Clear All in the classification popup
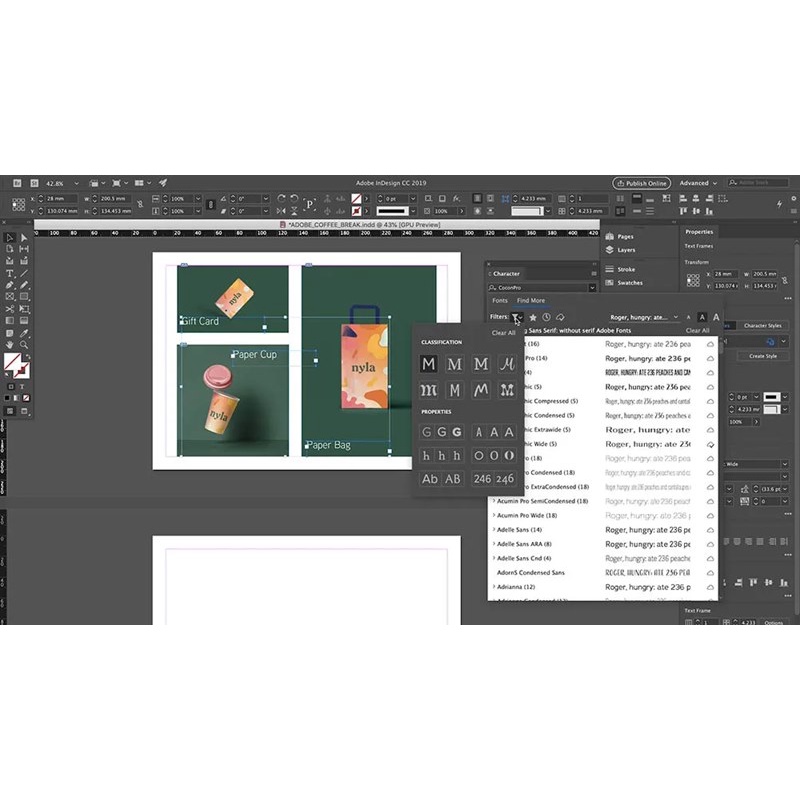 point(503,333)
